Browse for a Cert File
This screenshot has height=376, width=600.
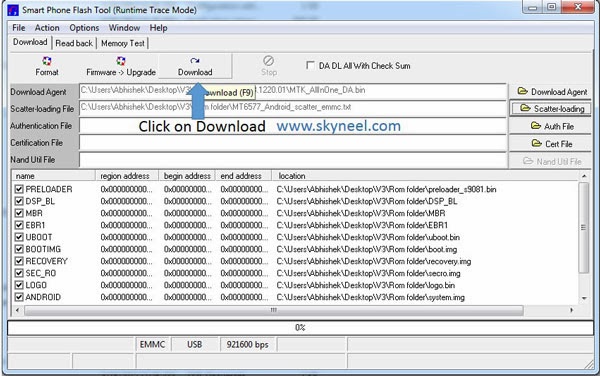550,144
